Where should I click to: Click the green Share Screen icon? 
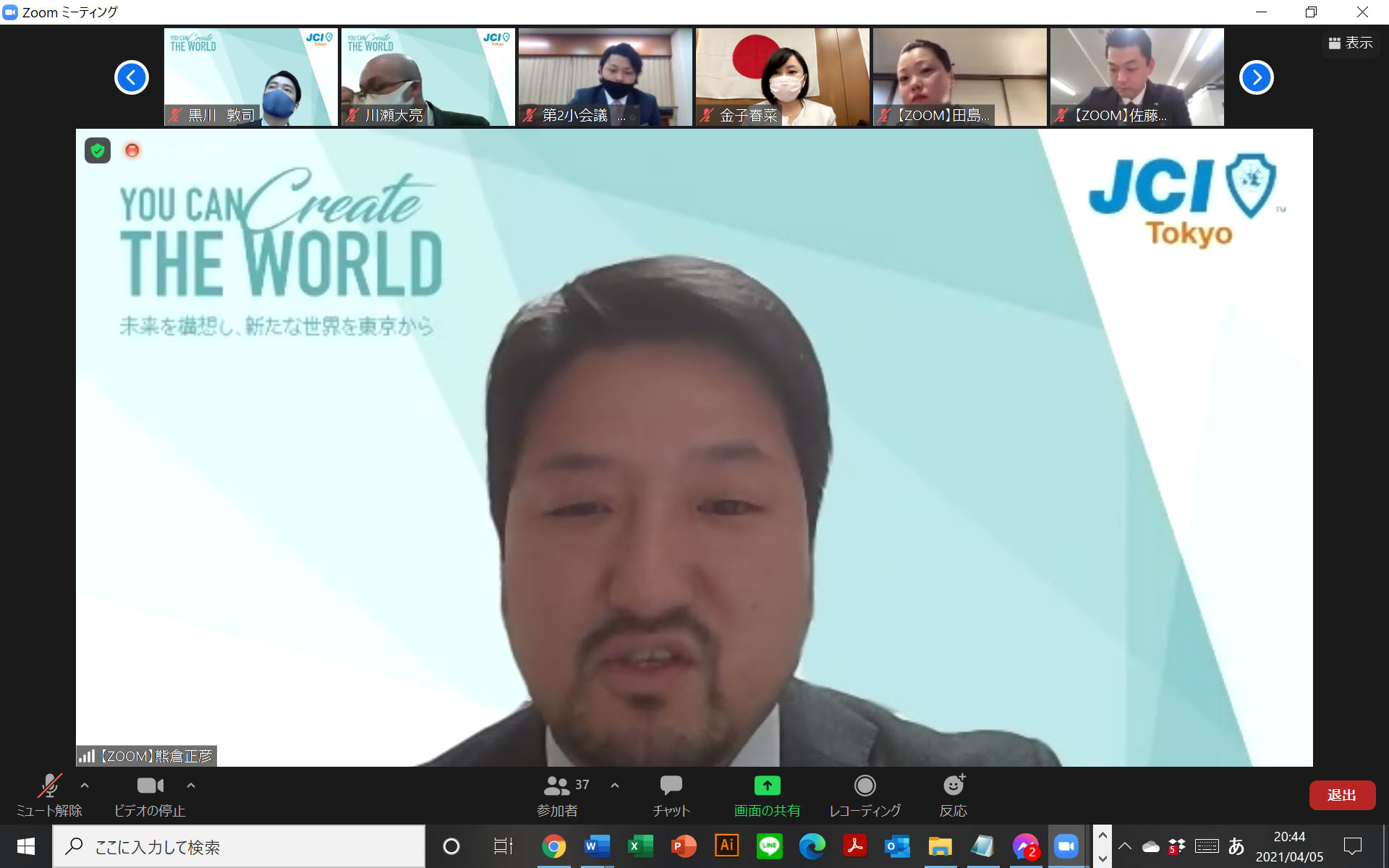(x=767, y=786)
